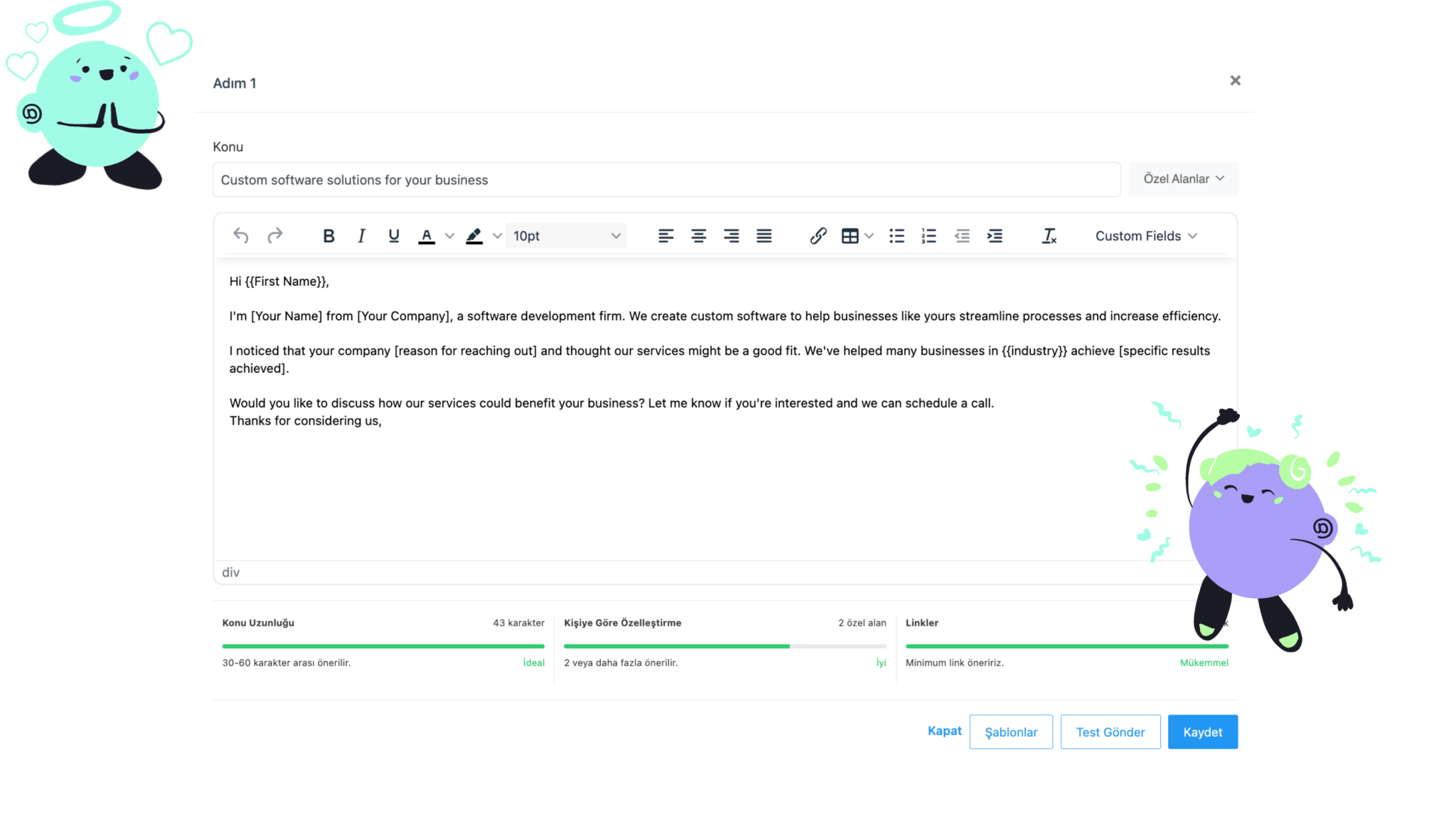Toggle italic text formatting
Screen dimensions: 1456x819
(361, 236)
